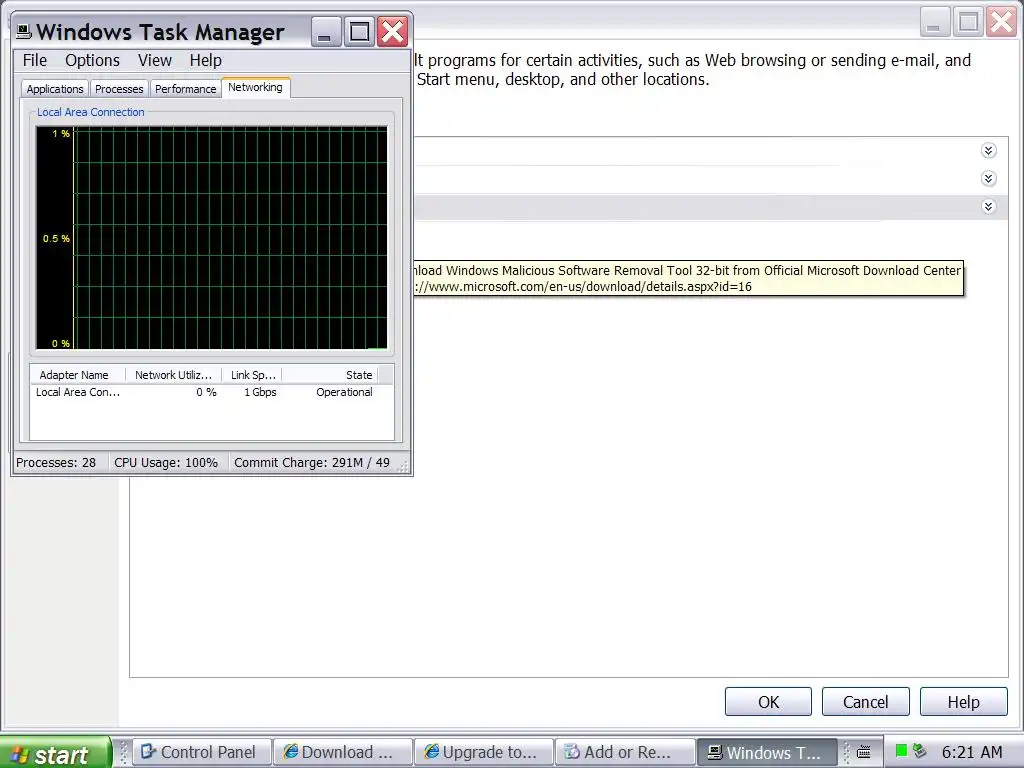Click the Task Manager title bar icon
The width and height of the screenshot is (1024, 768).
point(24,31)
